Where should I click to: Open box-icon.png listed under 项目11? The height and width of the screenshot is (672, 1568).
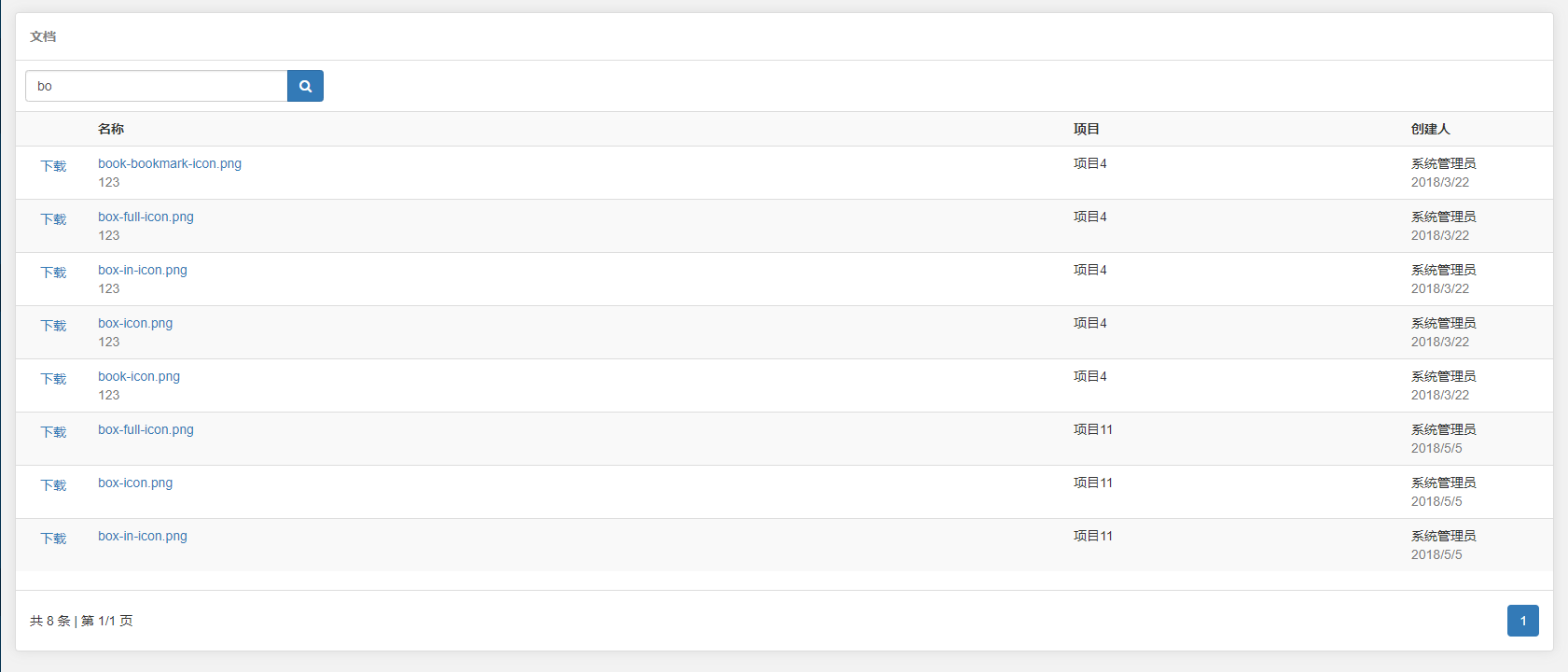(135, 483)
